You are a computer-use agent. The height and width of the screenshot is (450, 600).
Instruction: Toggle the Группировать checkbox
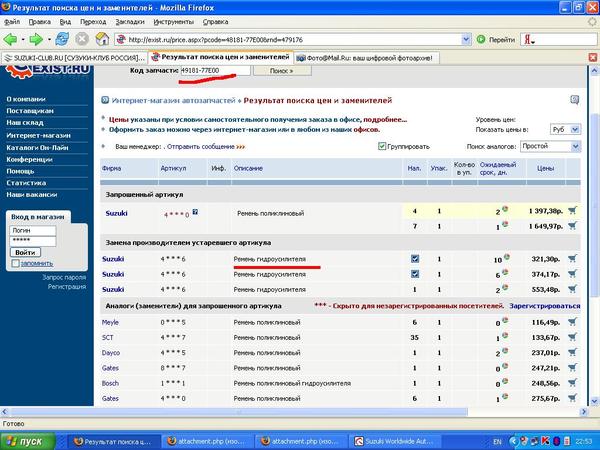pos(382,146)
